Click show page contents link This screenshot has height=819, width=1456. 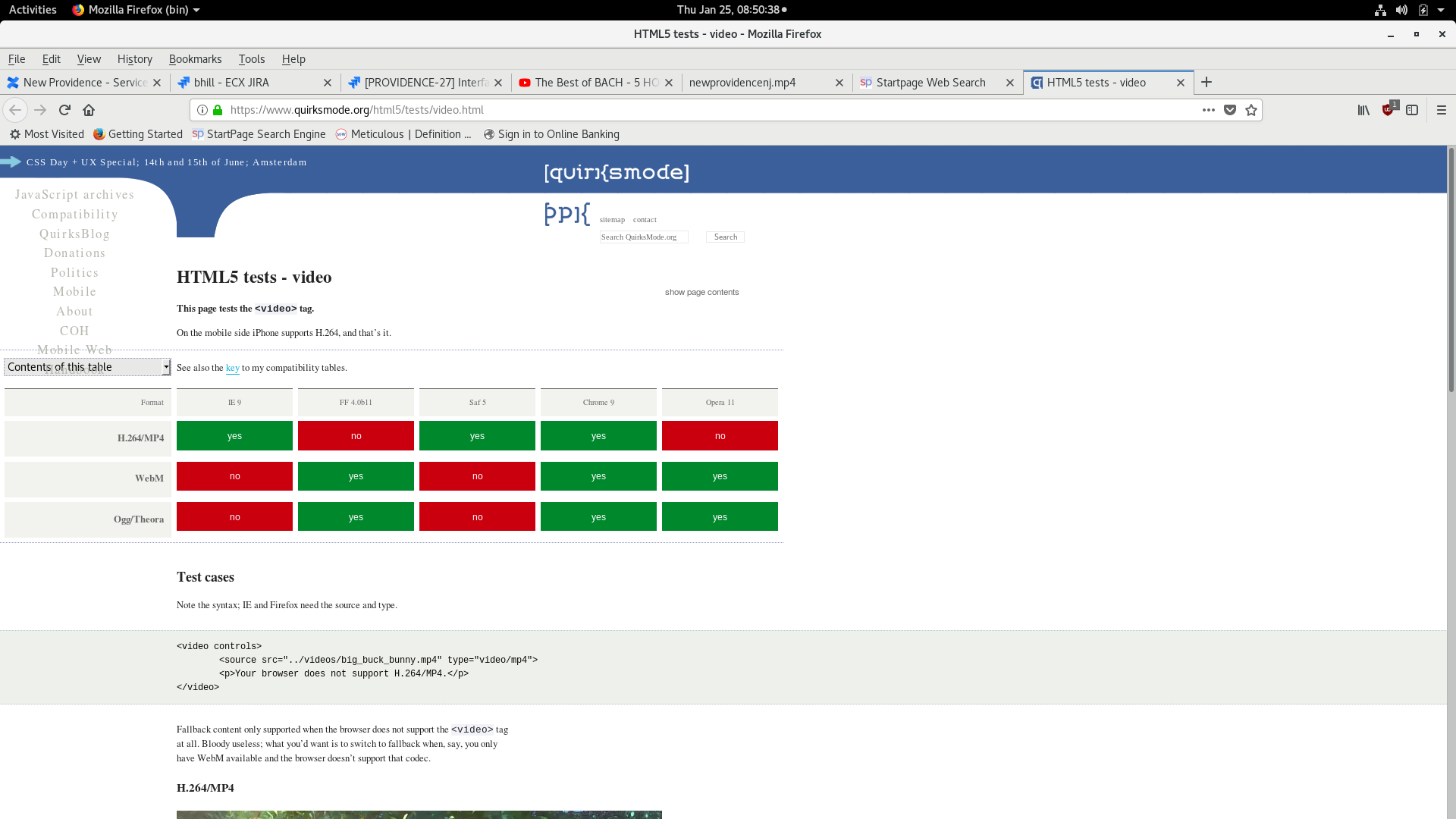(701, 292)
